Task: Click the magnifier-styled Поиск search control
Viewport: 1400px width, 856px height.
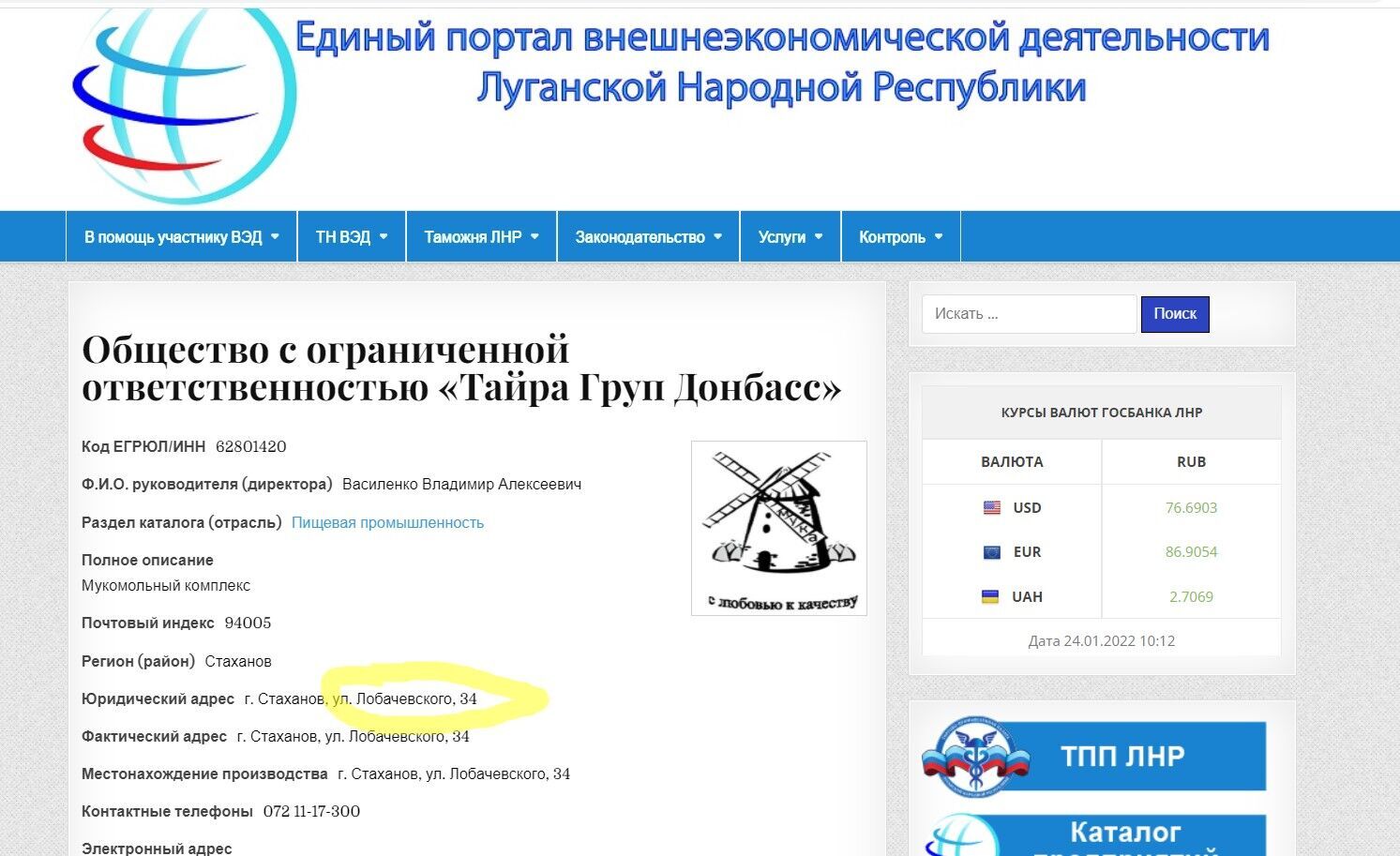Action: [x=1175, y=314]
